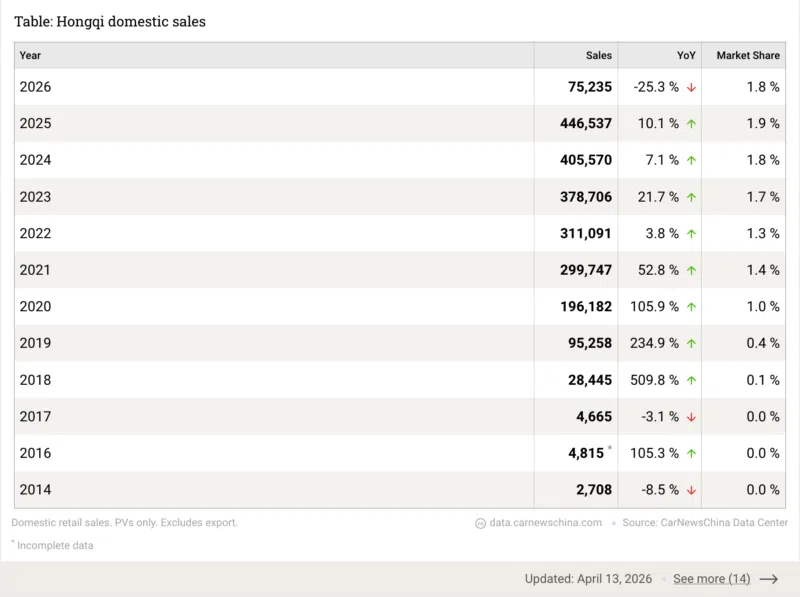Click the asterisk footnote marker beside 4,815
The width and height of the screenshot is (800, 597).
tap(609, 449)
